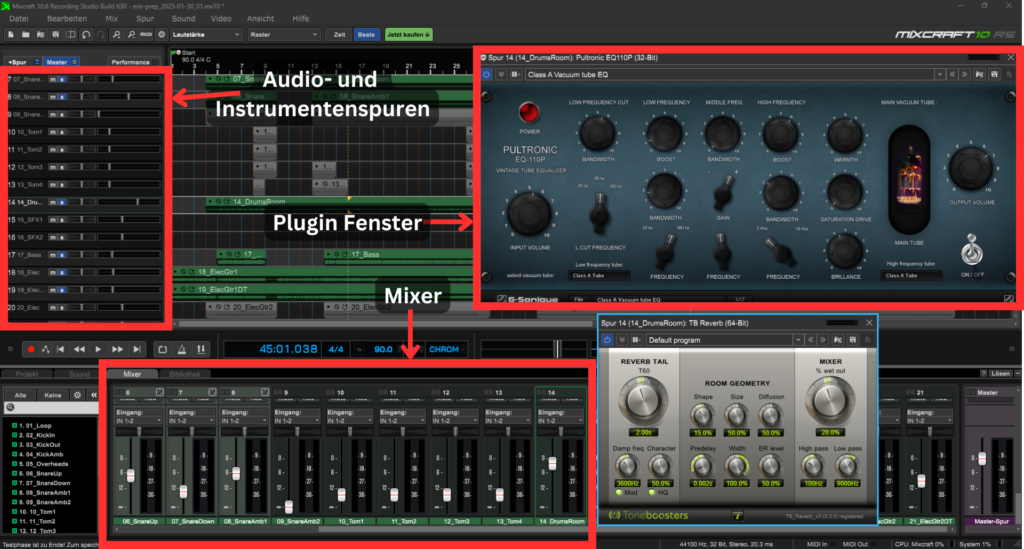The image size is (1024, 549).
Task: Click the zoom out magnifier icon
Action: [131, 35]
